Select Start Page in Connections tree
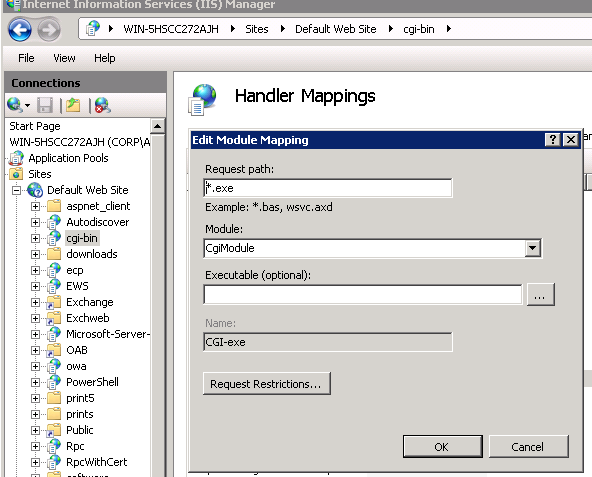Image resolution: width=592 pixels, height=477 pixels. pyautogui.click(x=35, y=126)
